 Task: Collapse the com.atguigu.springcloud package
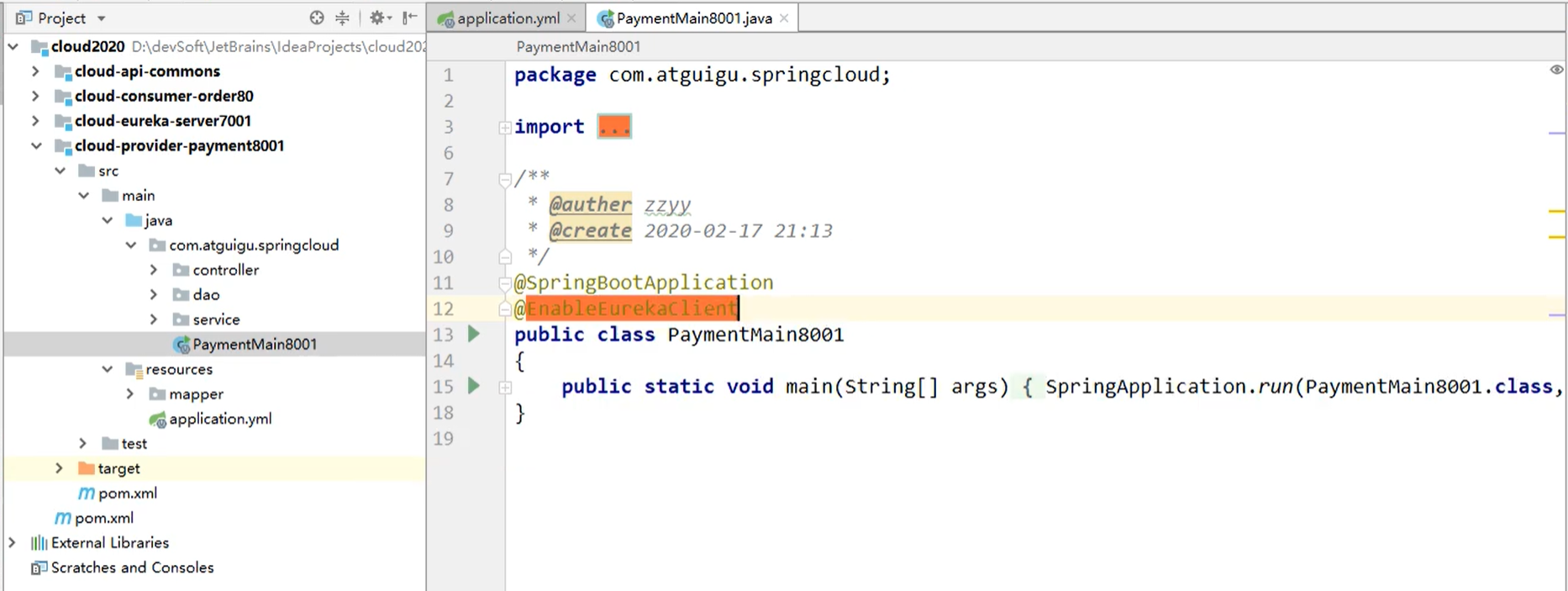[130, 245]
